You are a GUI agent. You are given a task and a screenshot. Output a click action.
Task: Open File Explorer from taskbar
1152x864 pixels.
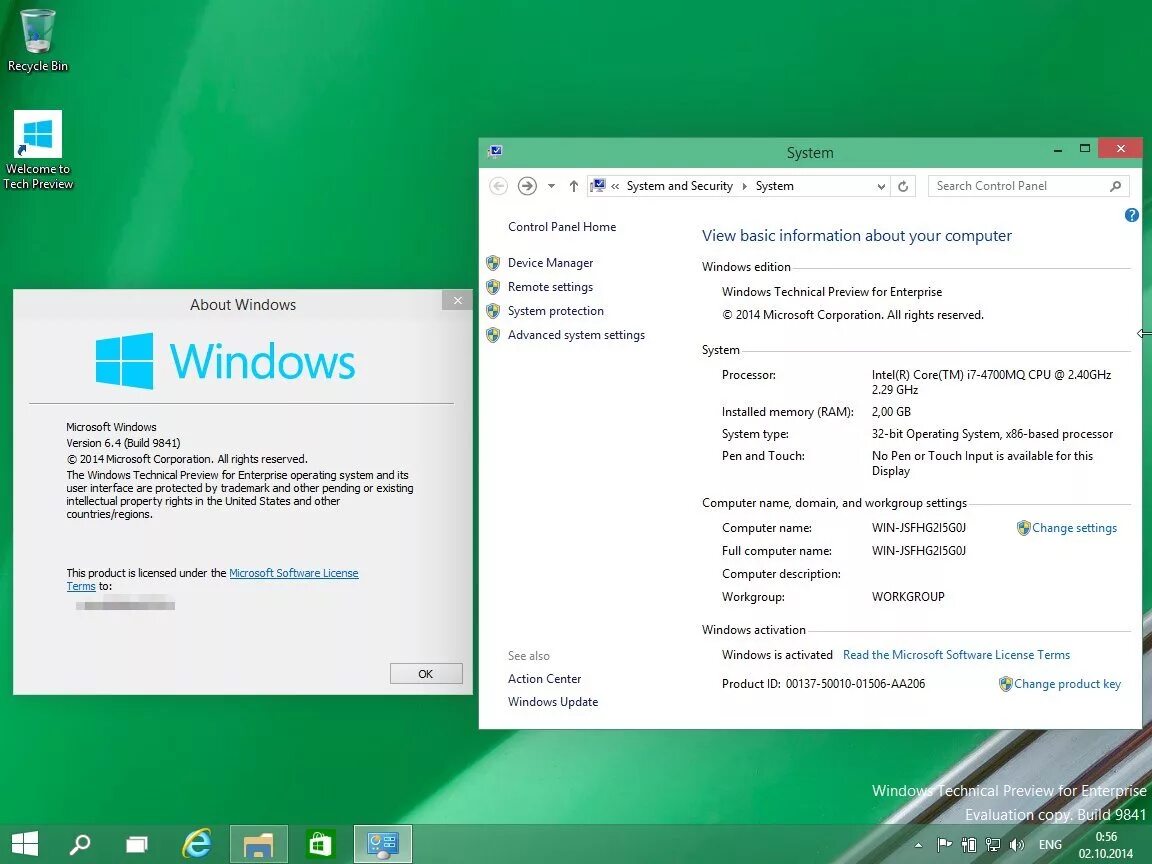coord(258,844)
